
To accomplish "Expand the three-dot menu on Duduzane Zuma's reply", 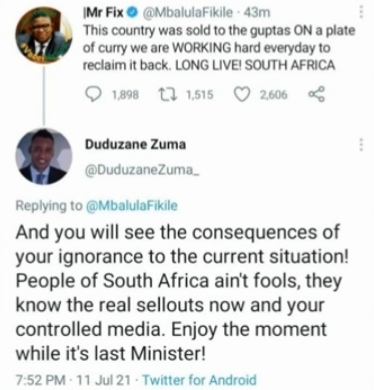I will (x=360, y=145).
